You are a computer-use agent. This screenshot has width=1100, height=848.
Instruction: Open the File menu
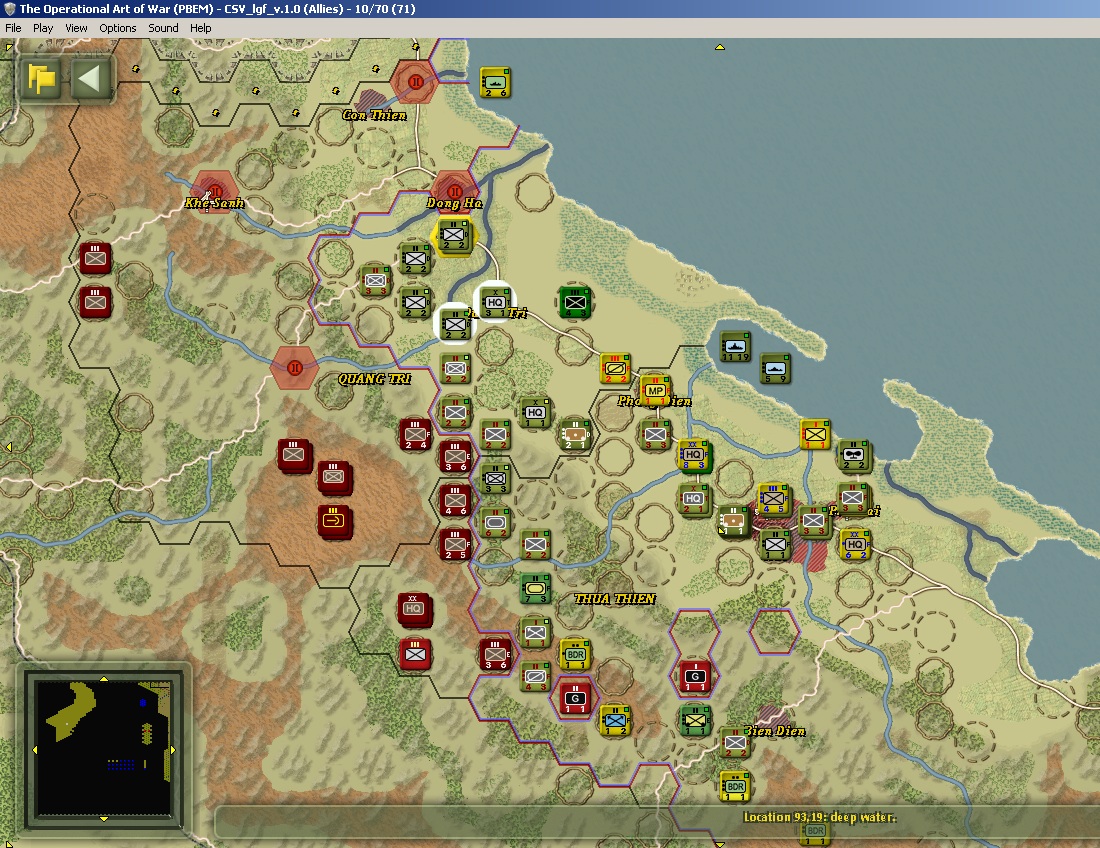(13, 28)
